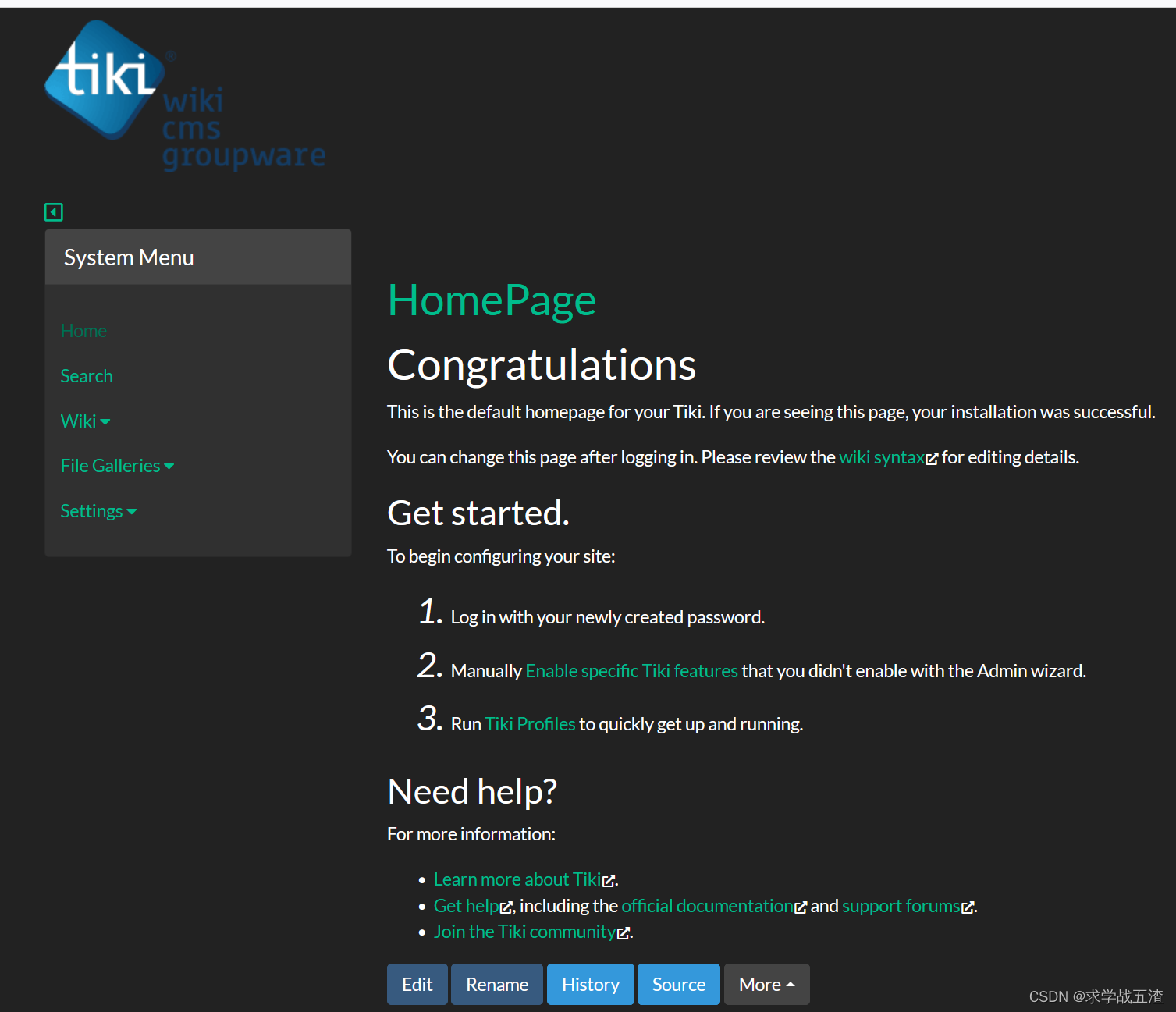Viewport: 1176px width, 1012px height.
Task: Click the Edit button
Action: [417, 985]
